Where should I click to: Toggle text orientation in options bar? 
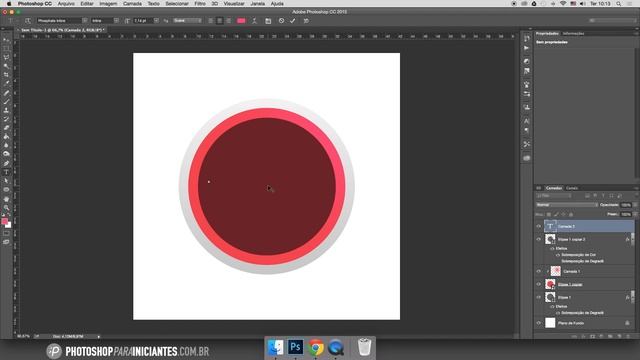28,20
